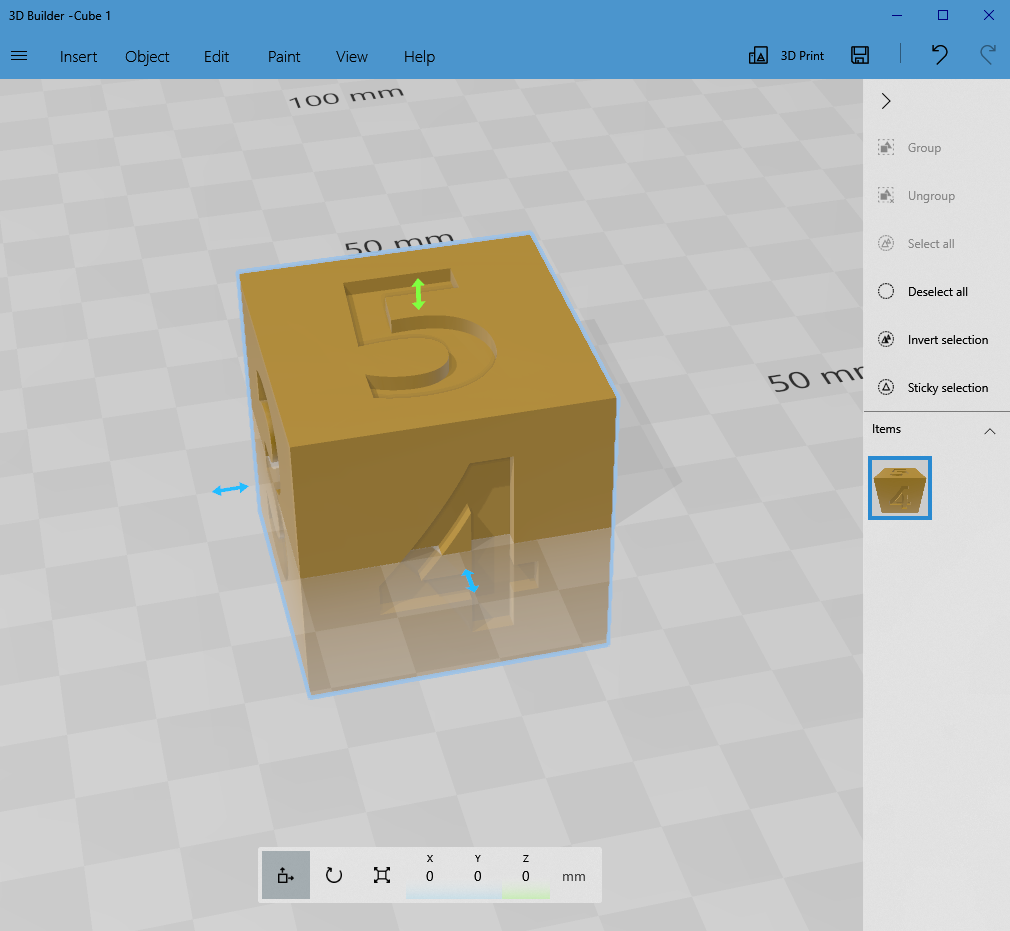Click the Save icon

pyautogui.click(x=859, y=55)
